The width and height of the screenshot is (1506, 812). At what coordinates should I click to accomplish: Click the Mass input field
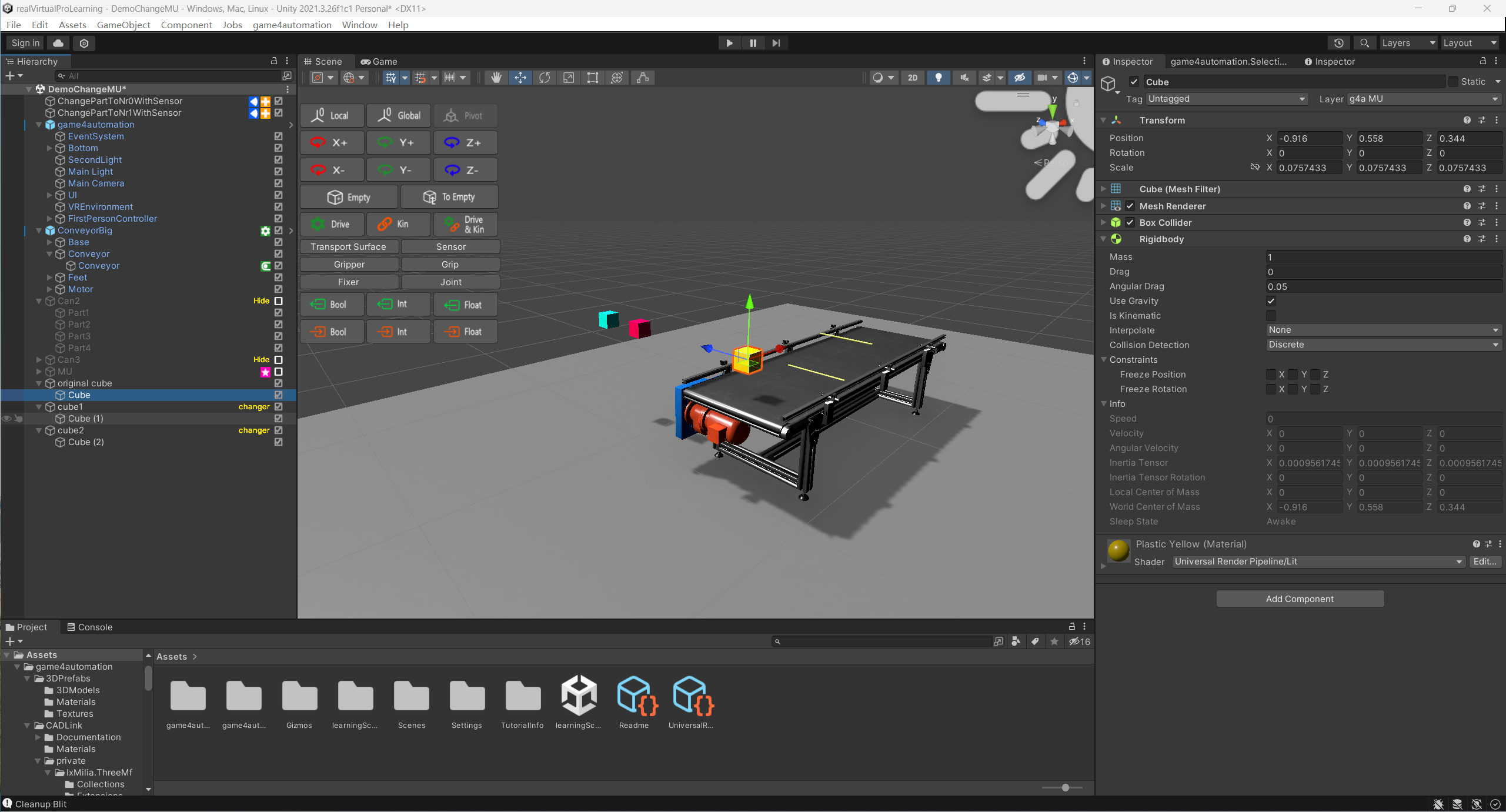(x=1384, y=257)
